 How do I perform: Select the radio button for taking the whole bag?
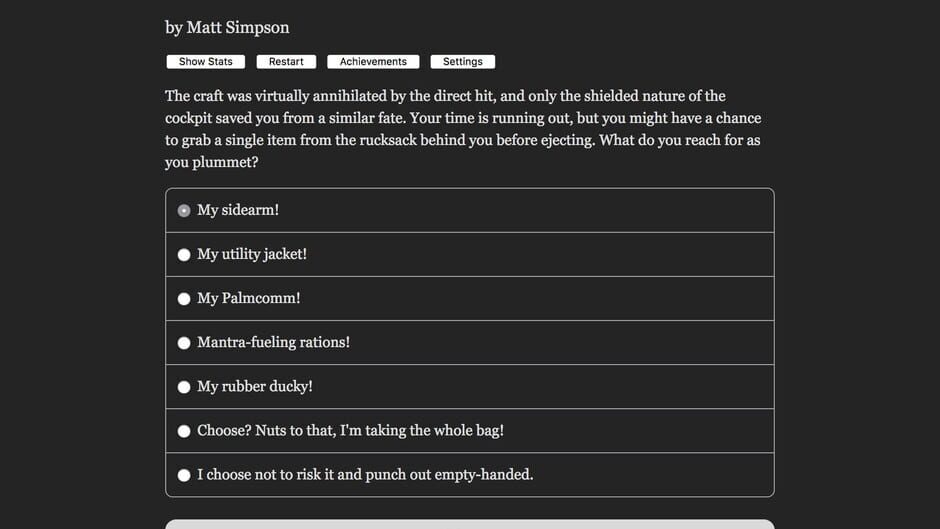pyautogui.click(x=184, y=431)
